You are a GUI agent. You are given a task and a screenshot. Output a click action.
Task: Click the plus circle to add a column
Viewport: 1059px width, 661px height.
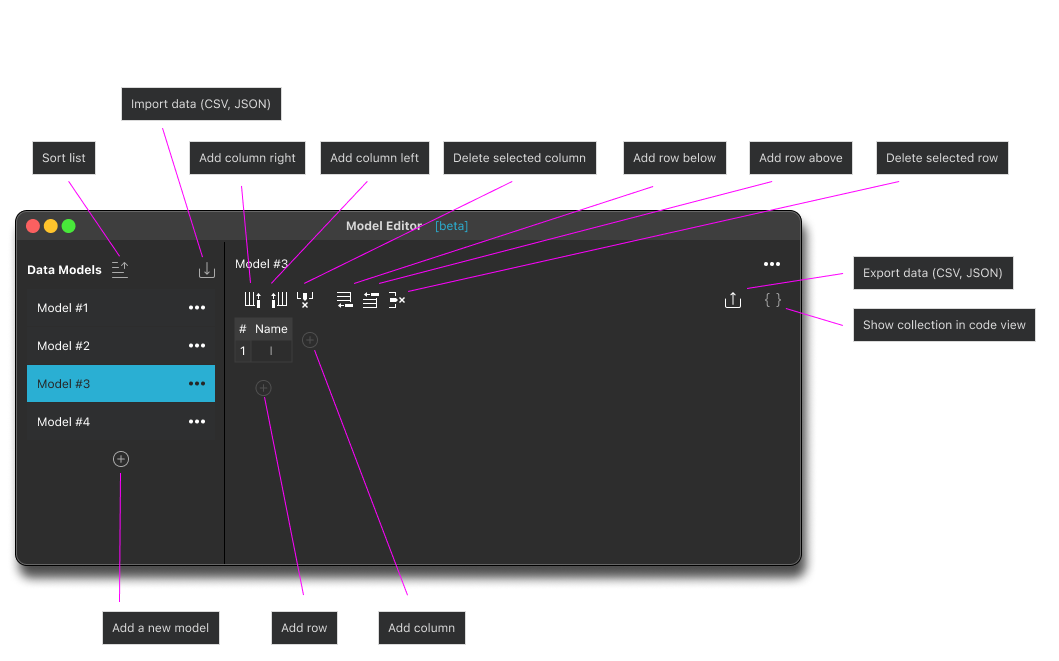click(310, 340)
